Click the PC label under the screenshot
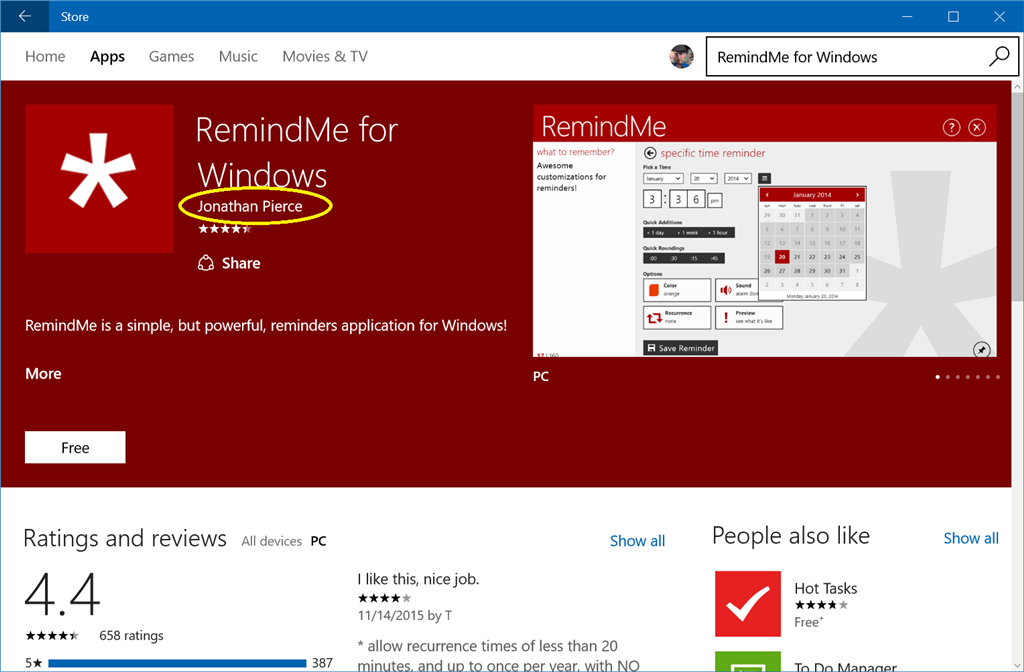1024x672 pixels. pos(541,376)
